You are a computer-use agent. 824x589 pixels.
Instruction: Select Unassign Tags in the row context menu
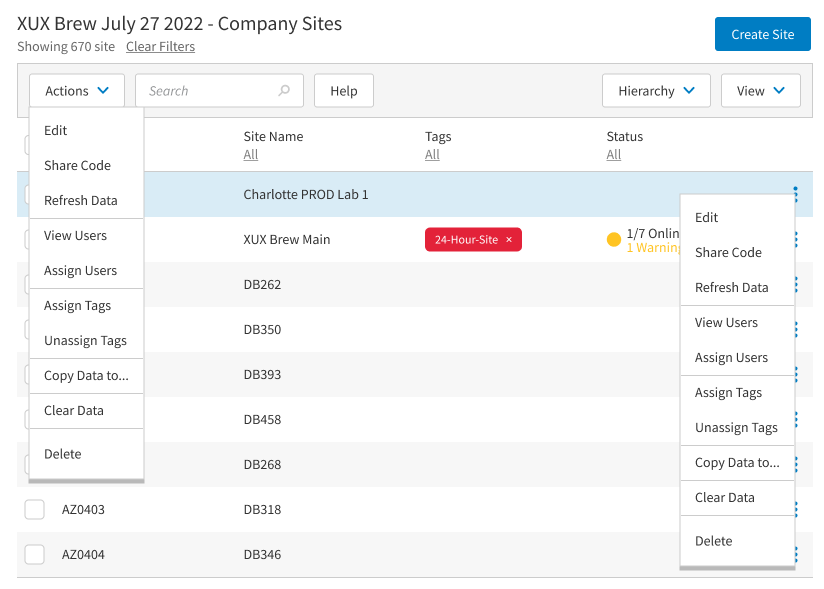coord(737,428)
